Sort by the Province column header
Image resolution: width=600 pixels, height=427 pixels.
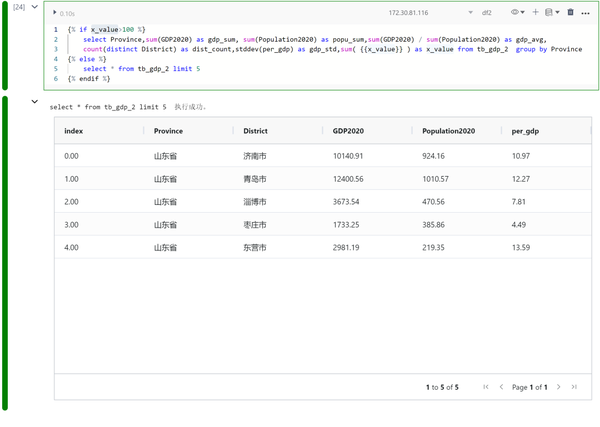[168, 131]
